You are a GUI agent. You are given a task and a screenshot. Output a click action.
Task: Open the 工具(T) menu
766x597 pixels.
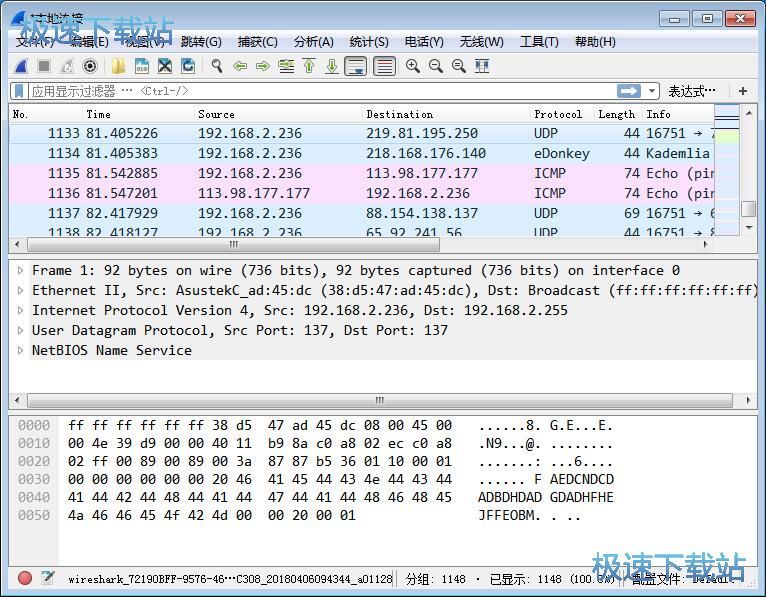click(539, 42)
